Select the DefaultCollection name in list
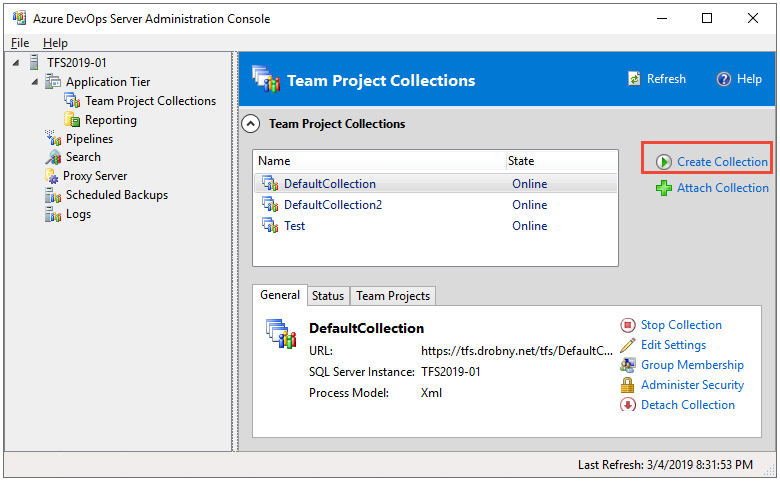Screen dimensions: 780x481 tap(330, 184)
